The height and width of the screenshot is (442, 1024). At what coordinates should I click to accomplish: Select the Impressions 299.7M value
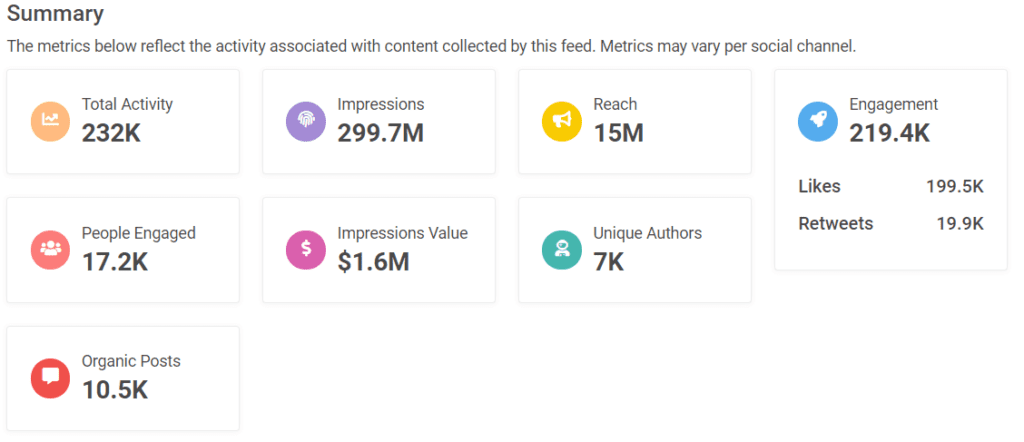(x=381, y=134)
